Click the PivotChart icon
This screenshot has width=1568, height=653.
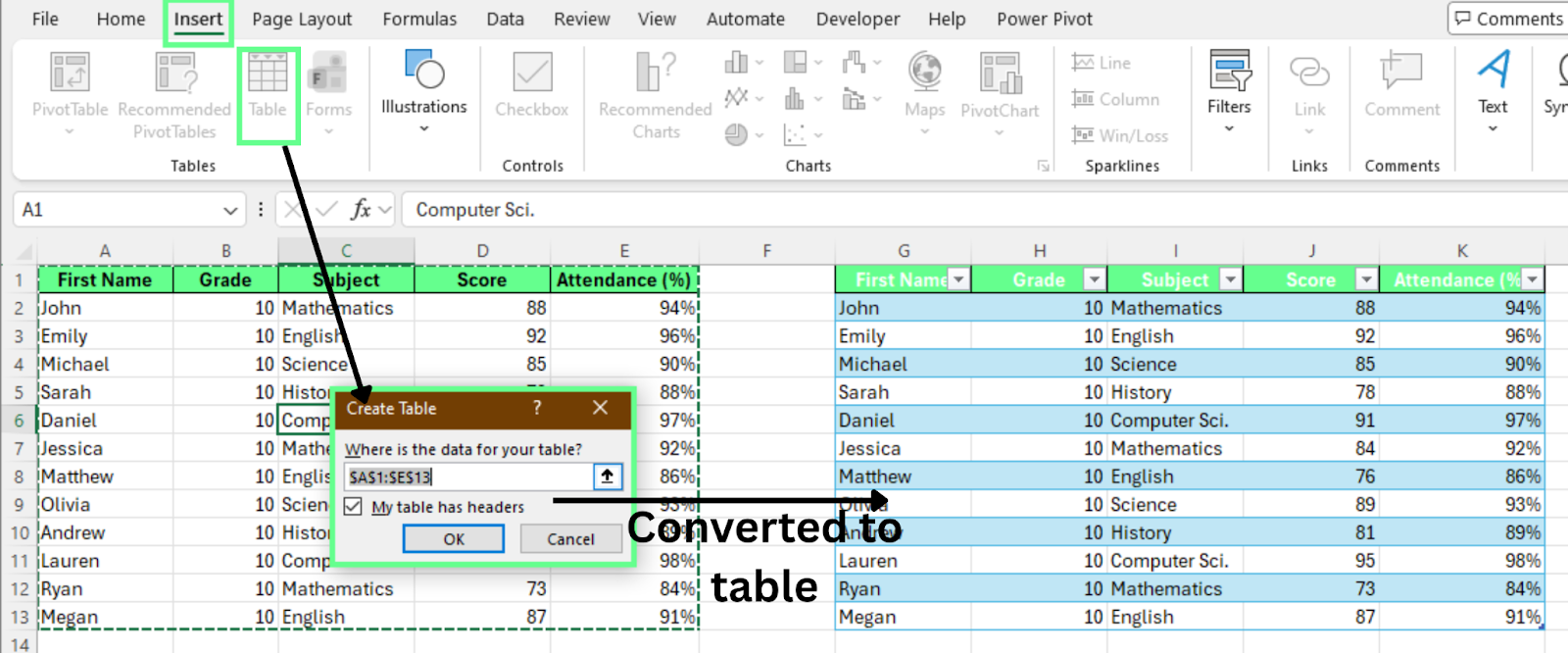[x=1001, y=73]
